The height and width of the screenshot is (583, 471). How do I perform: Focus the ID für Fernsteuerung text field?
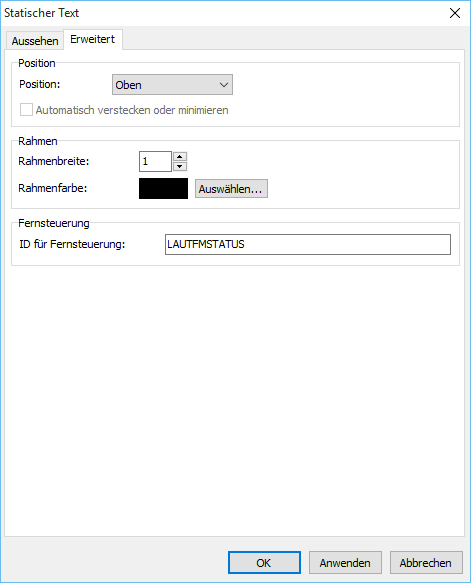[308, 244]
